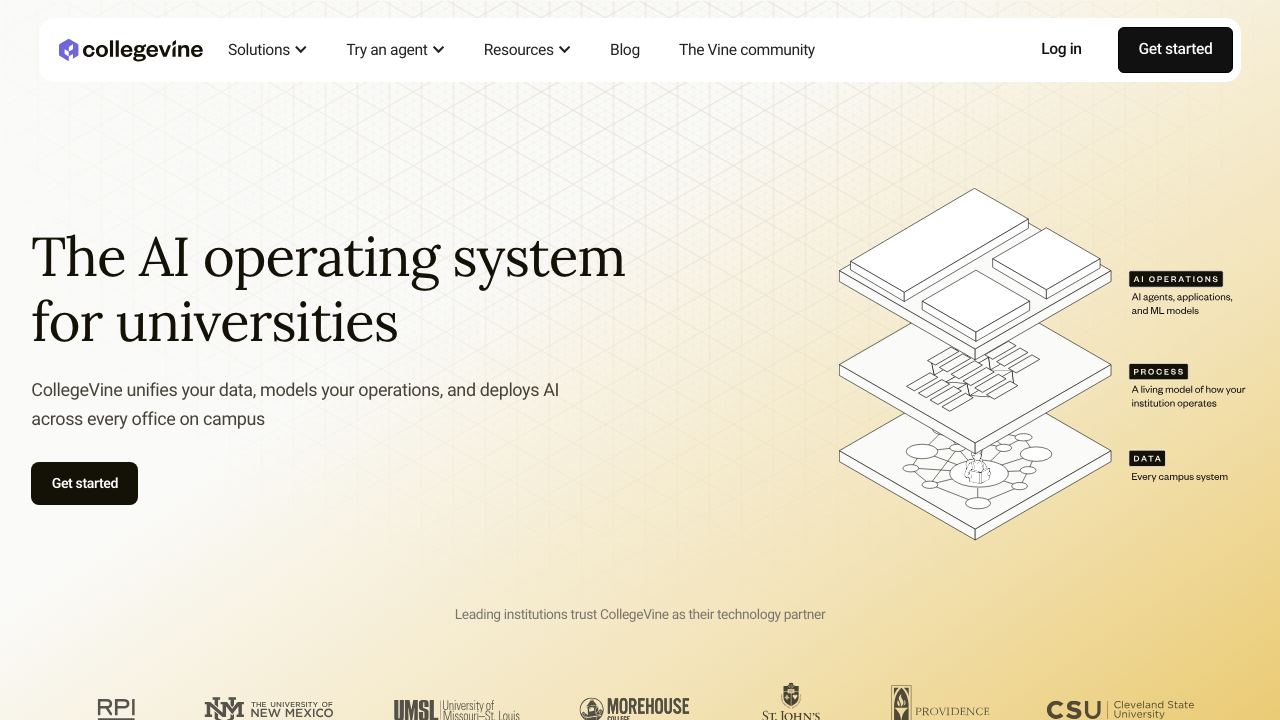Click the "CollegeVine unifies your data" subheading
Viewport: 1280px width, 720px height.
pos(295,404)
